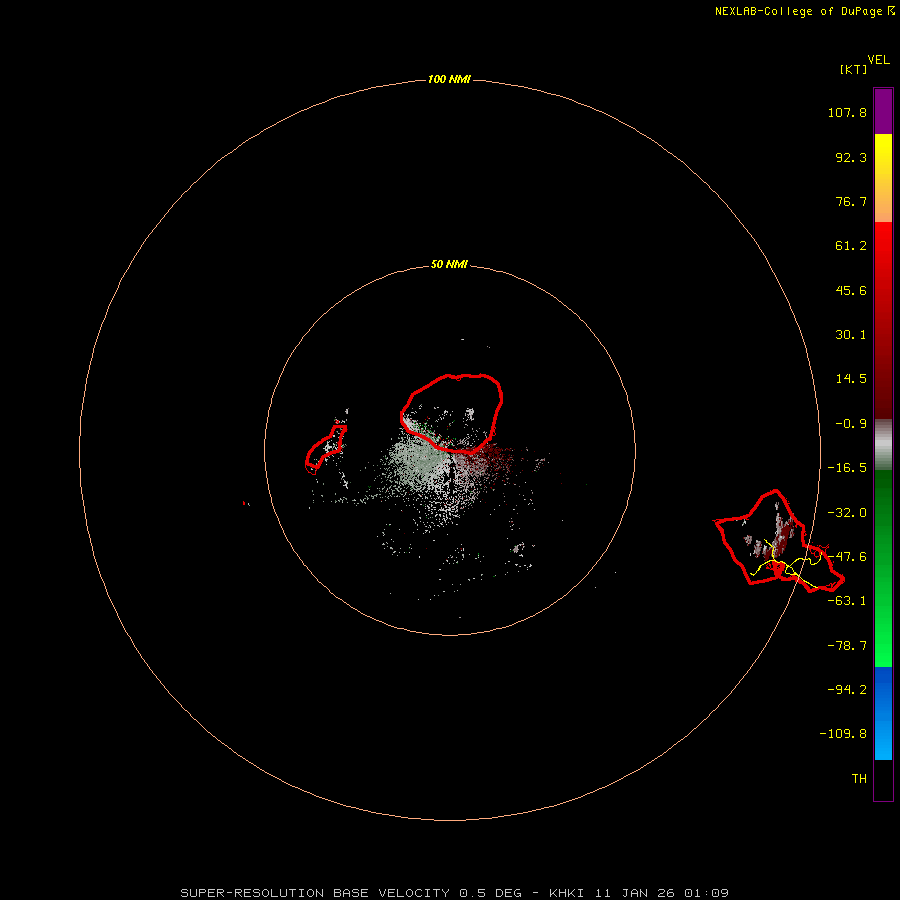The image size is (900, 900).
Task: Select the purple segment of the velocity scale
Action: (x=883, y=111)
